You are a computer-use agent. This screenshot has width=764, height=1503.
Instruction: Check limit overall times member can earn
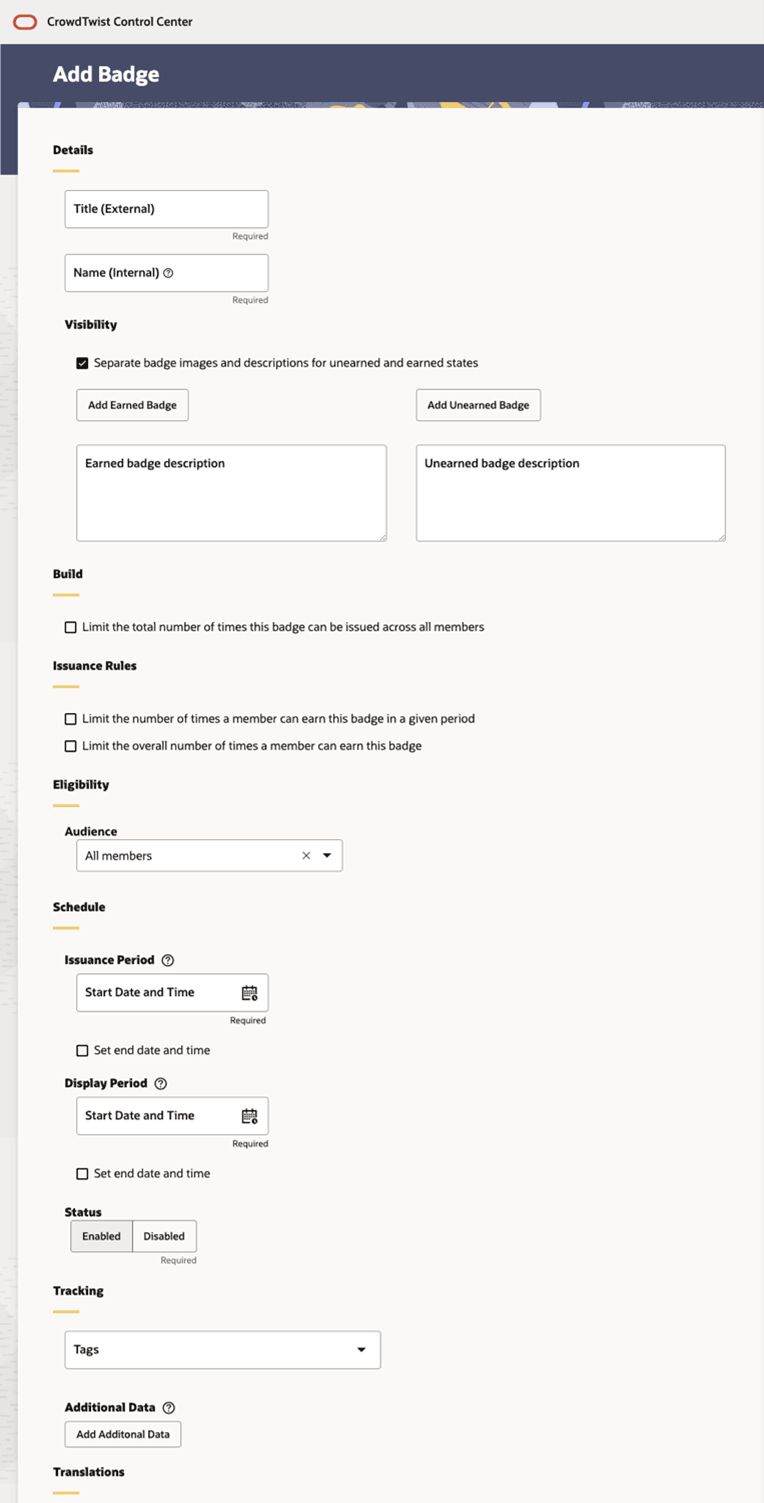click(71, 746)
